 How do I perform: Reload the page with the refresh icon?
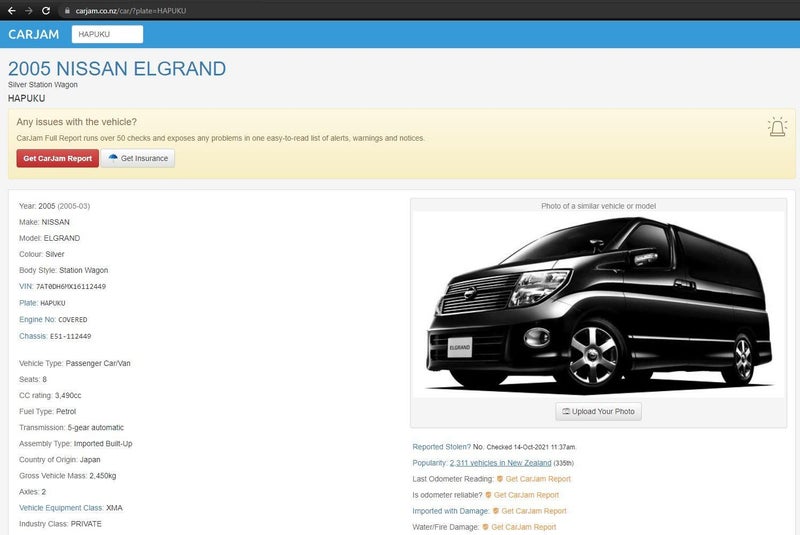coord(46,10)
